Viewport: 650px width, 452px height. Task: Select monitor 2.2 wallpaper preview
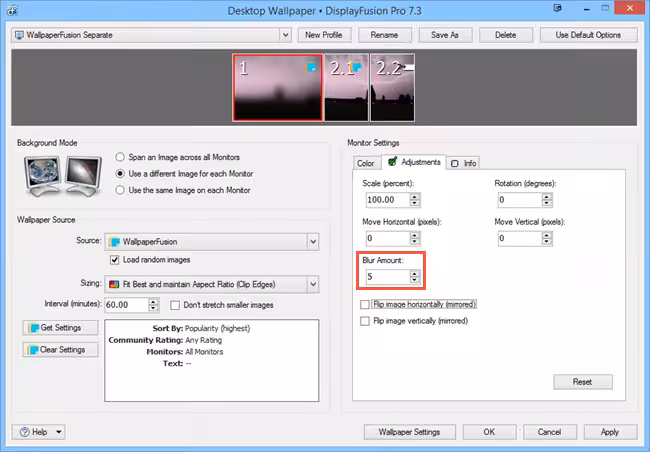pyautogui.click(x=392, y=87)
